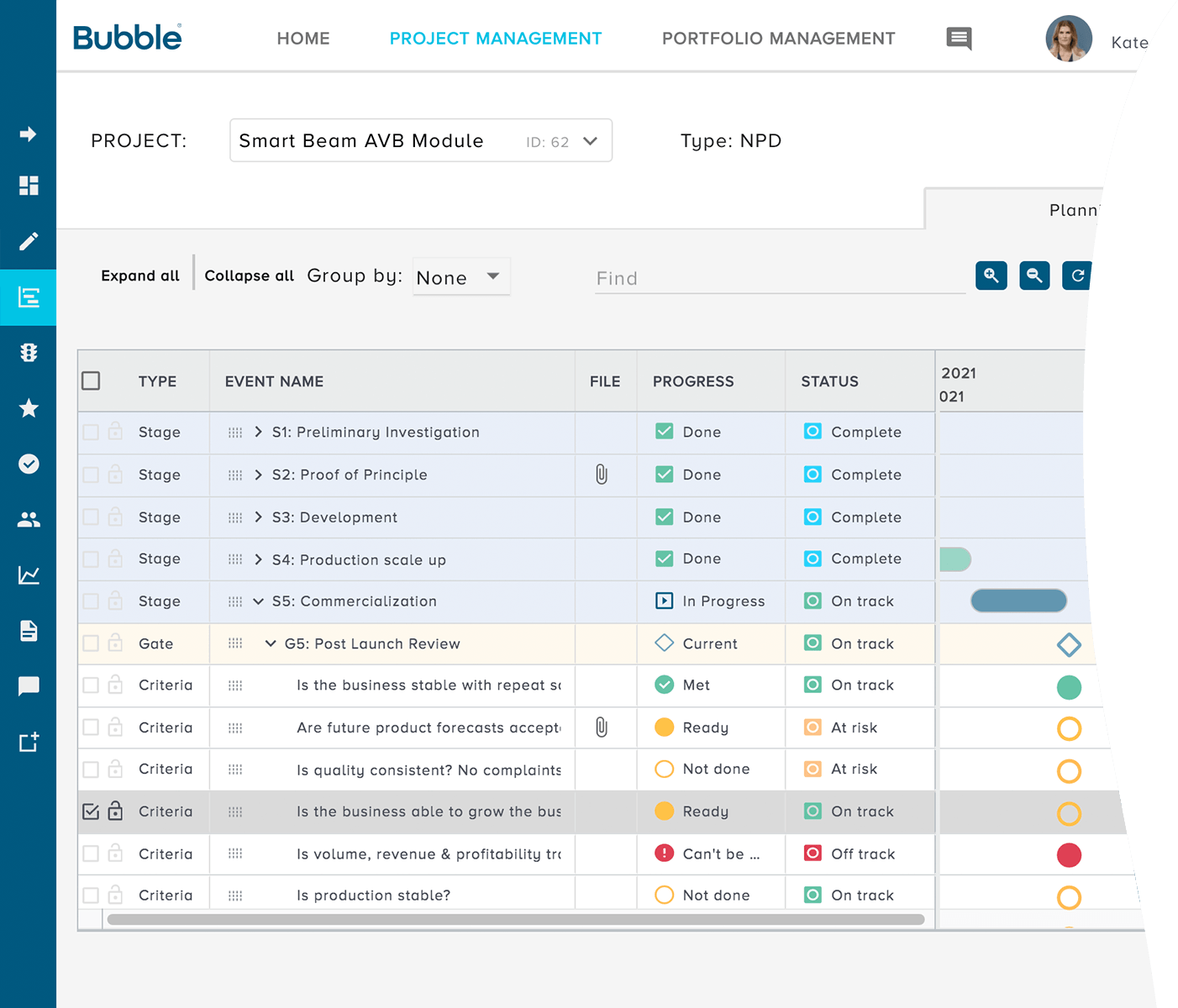
Task: Open the team members view
Action: pos(28,519)
